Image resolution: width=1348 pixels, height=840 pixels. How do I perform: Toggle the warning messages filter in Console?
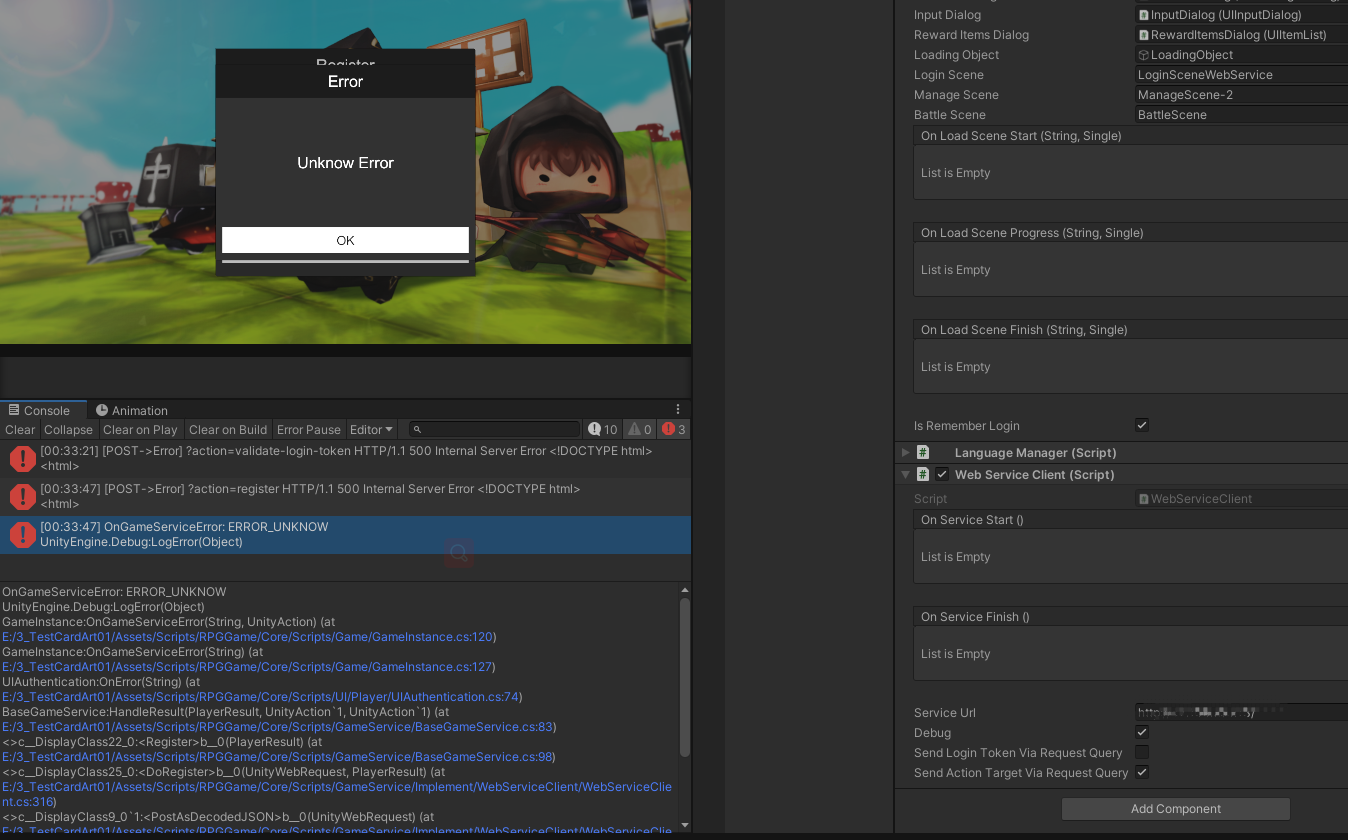tap(637, 428)
